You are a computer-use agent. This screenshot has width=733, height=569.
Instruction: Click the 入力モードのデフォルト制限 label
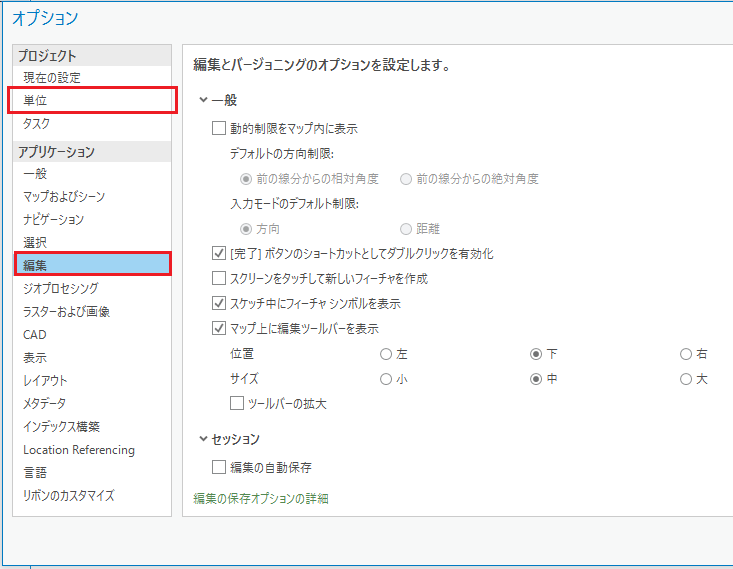coord(295,204)
